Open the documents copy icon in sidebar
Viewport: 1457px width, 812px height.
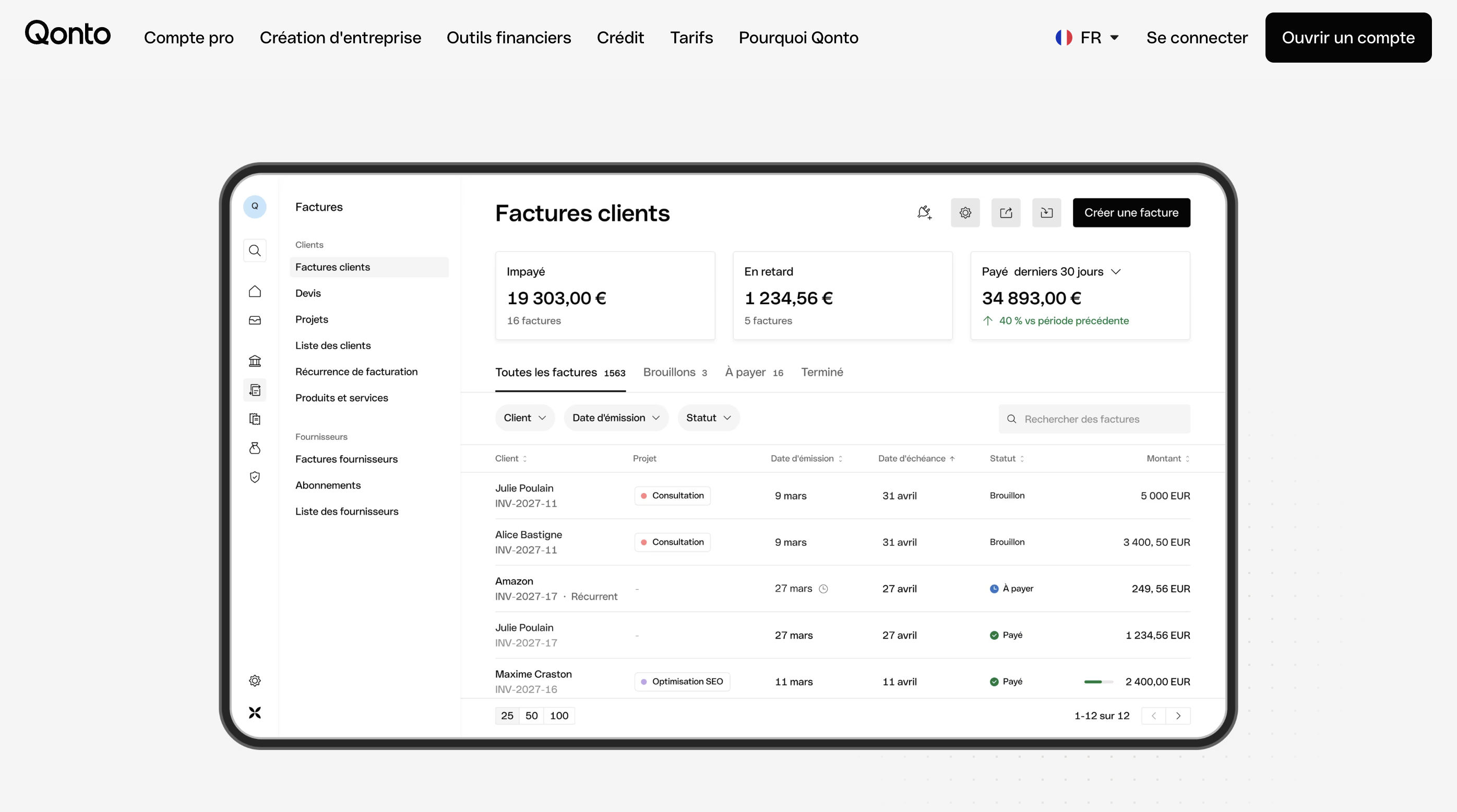click(255, 419)
